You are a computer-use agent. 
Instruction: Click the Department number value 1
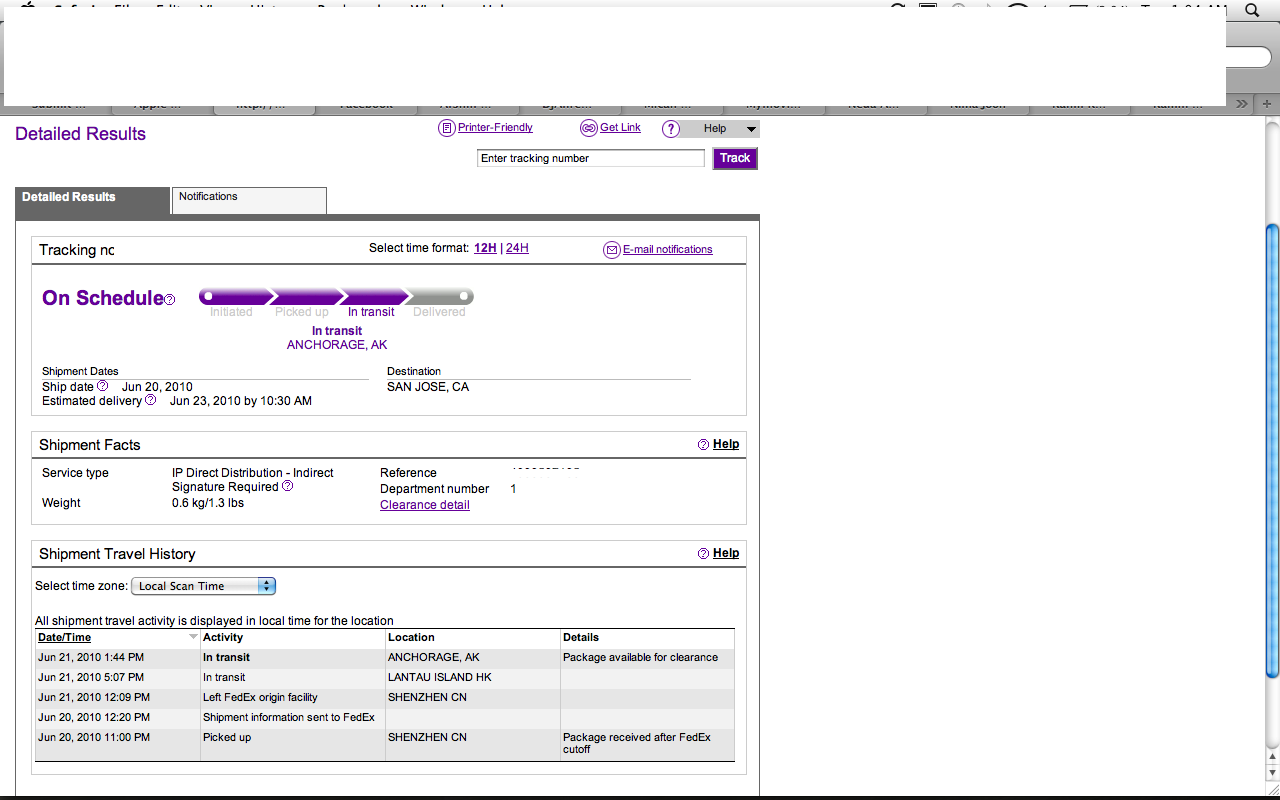pyautogui.click(x=514, y=489)
